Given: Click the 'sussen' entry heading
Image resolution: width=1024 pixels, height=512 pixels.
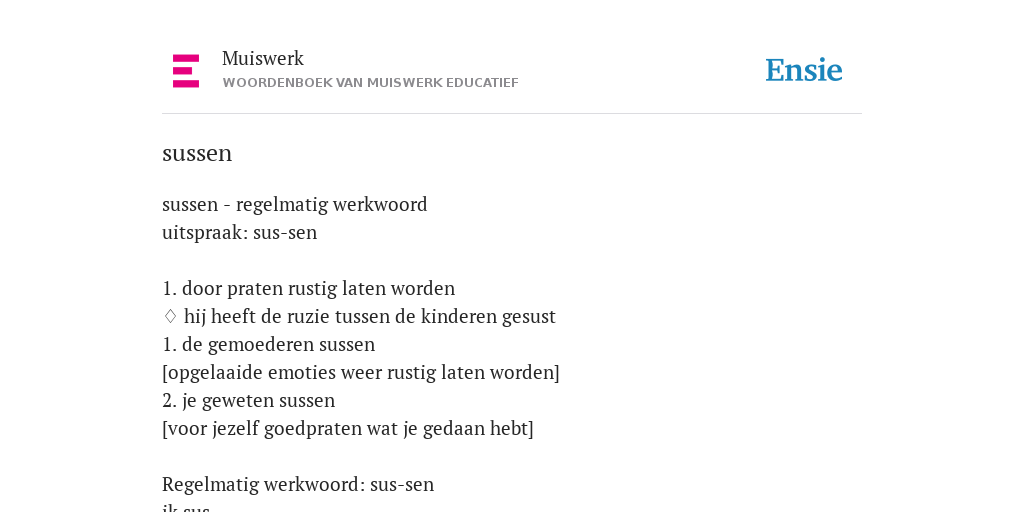Looking at the screenshot, I should [x=197, y=154].
